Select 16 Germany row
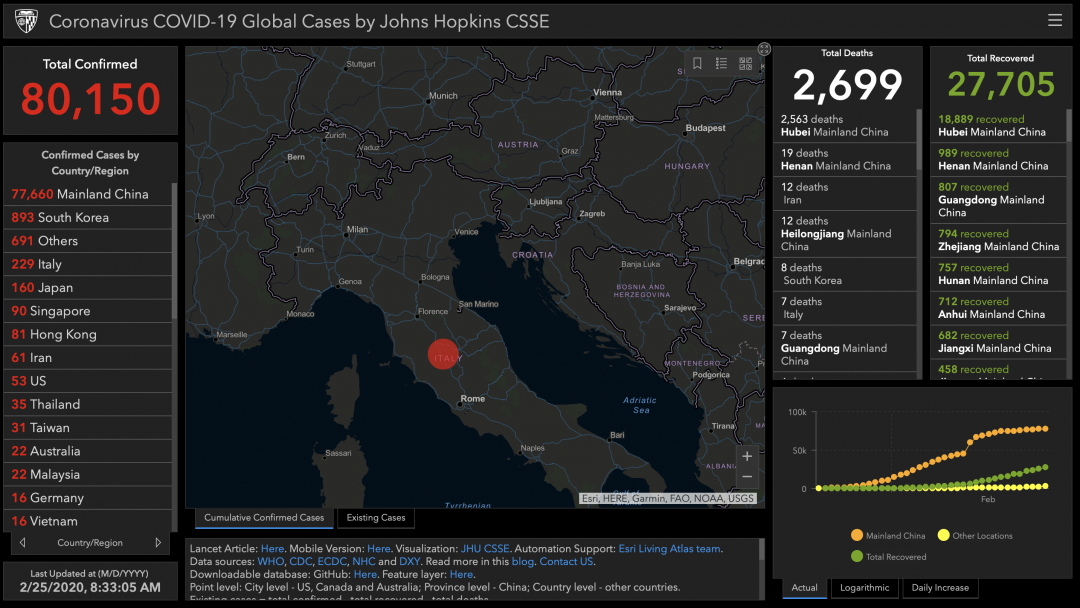This screenshot has height=608, width=1080. tap(87, 499)
